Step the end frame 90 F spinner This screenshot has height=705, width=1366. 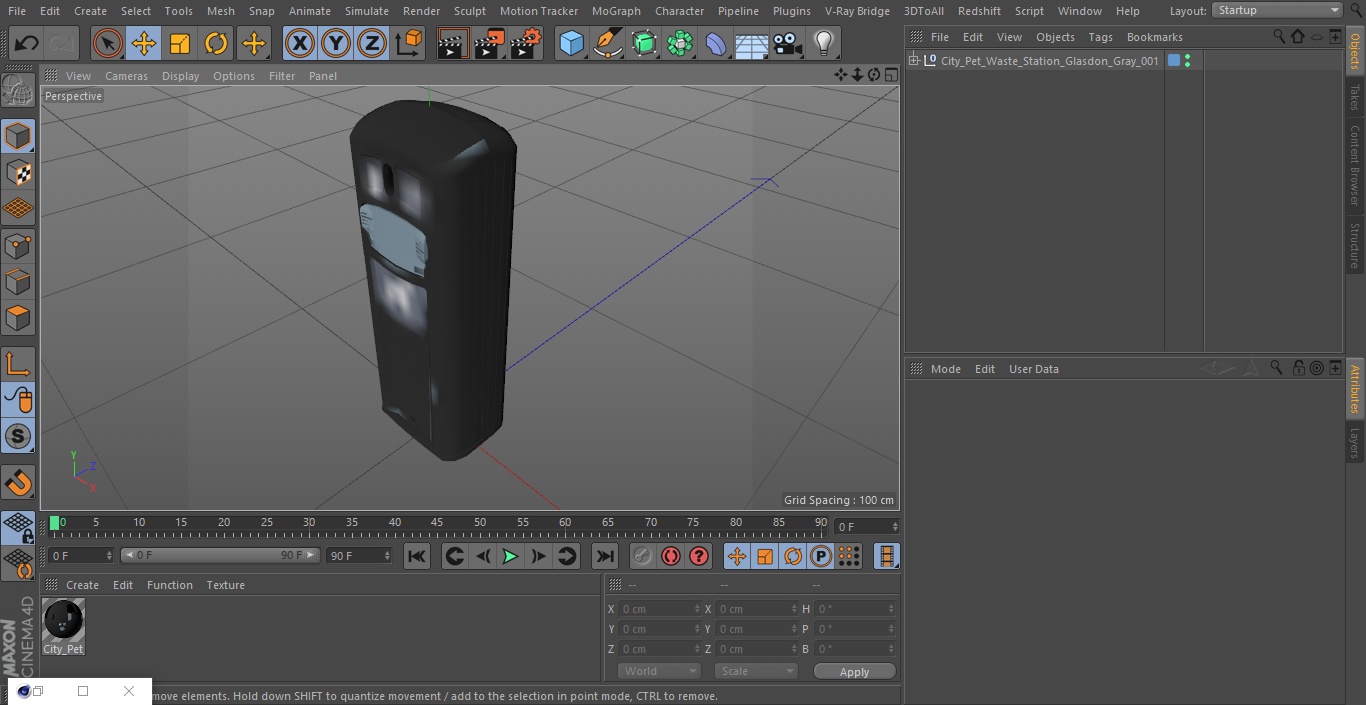[x=387, y=555]
